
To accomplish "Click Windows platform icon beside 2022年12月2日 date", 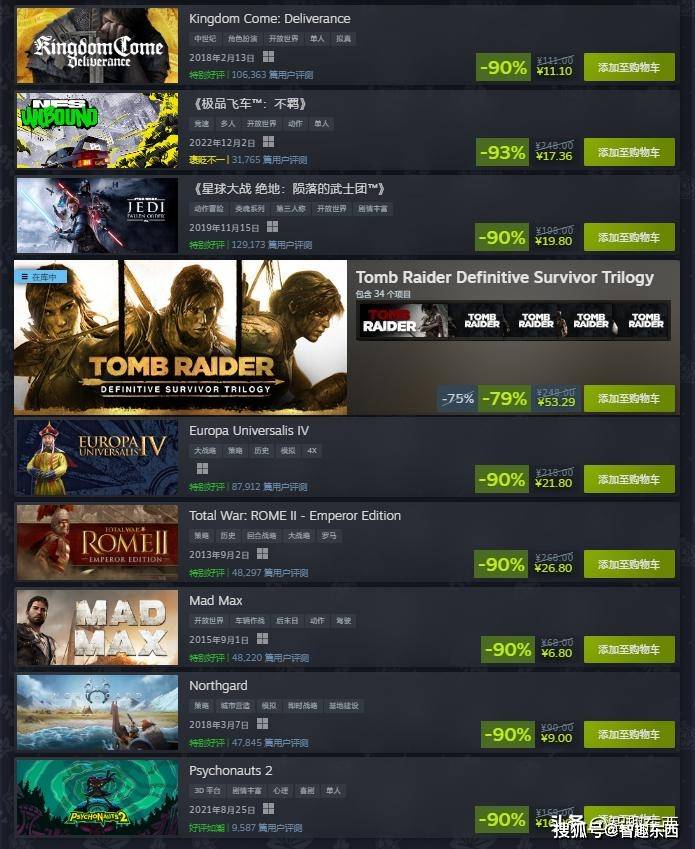I will [268, 142].
